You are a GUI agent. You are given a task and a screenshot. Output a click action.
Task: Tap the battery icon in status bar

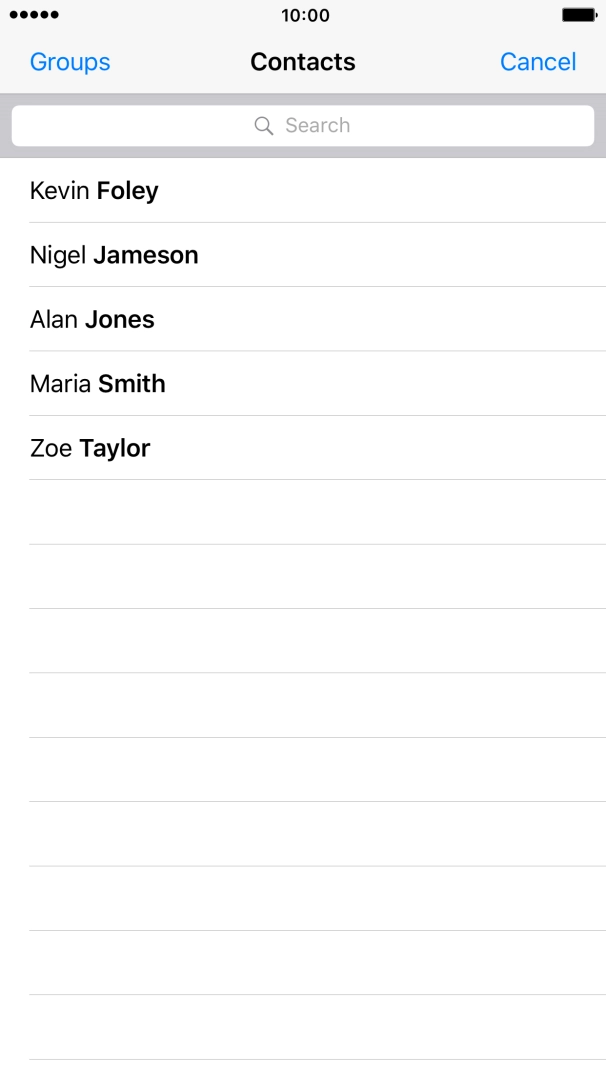point(579,15)
